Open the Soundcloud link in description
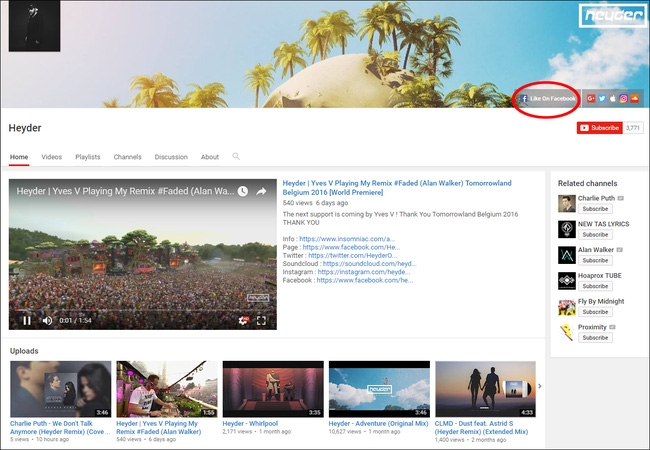The image size is (650, 450). pyautogui.click(x=369, y=264)
